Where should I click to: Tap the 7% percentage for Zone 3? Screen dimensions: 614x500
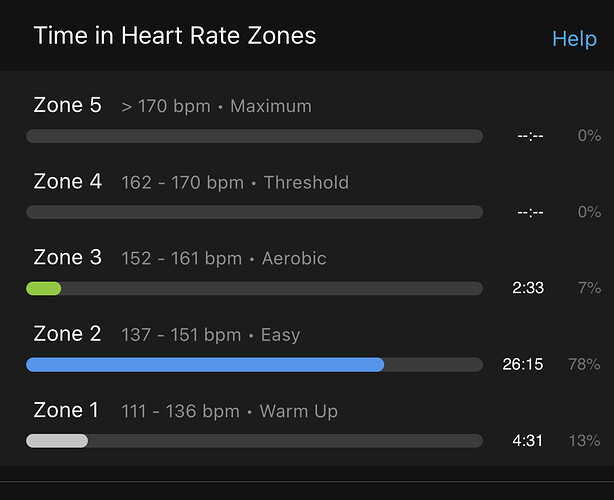pyautogui.click(x=589, y=288)
